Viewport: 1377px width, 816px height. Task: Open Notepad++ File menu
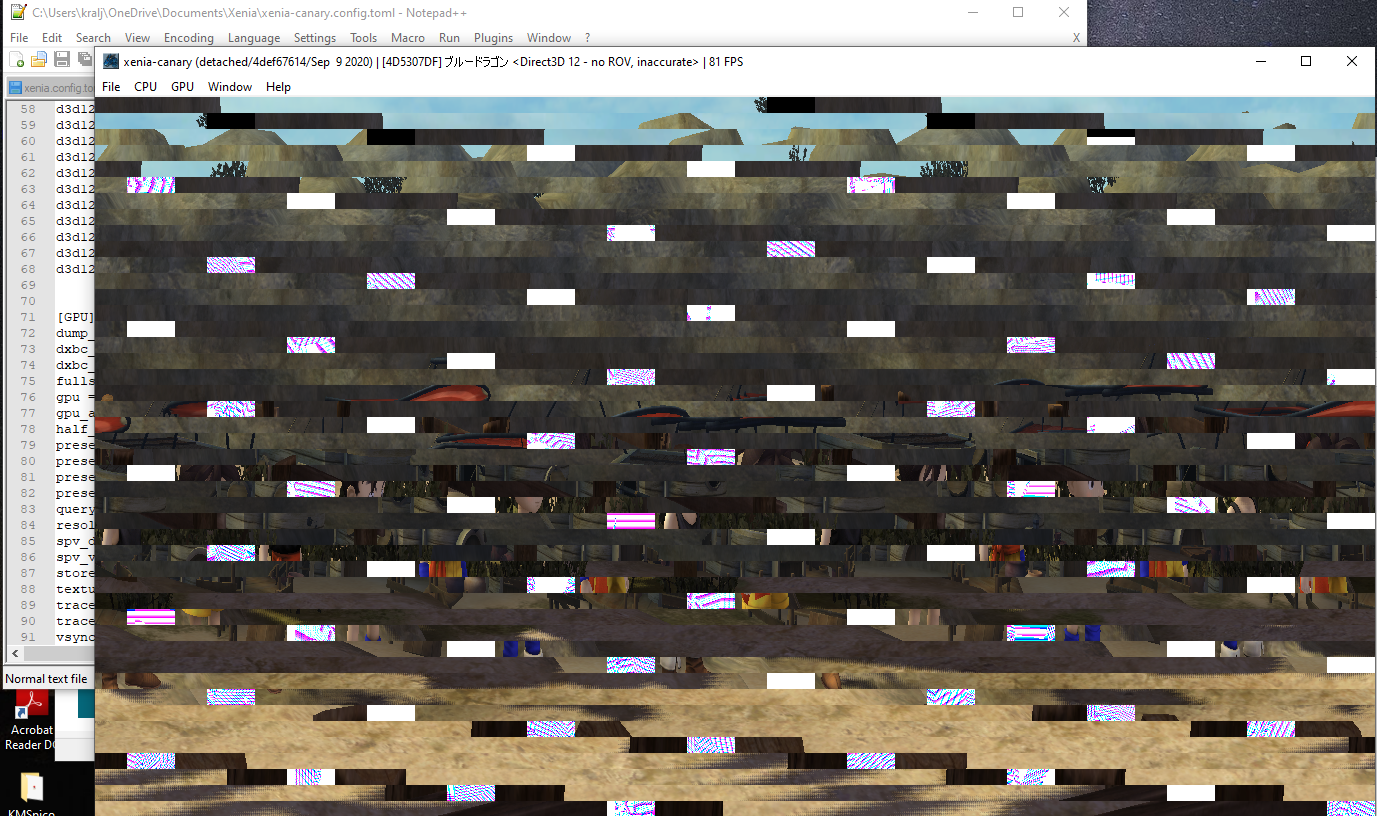[x=19, y=38]
